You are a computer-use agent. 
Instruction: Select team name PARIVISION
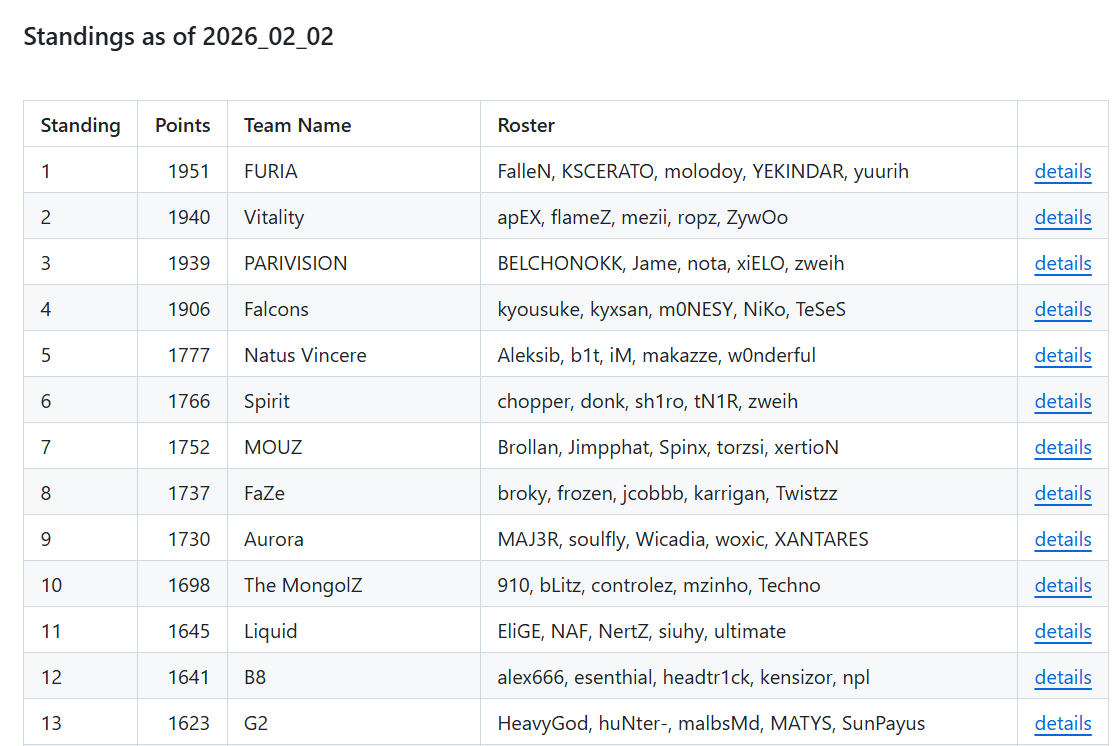pos(295,264)
